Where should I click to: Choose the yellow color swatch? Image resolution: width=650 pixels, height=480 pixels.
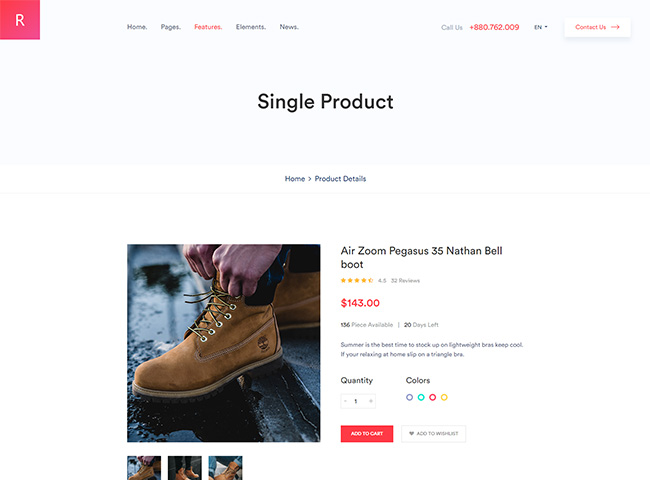(x=444, y=397)
